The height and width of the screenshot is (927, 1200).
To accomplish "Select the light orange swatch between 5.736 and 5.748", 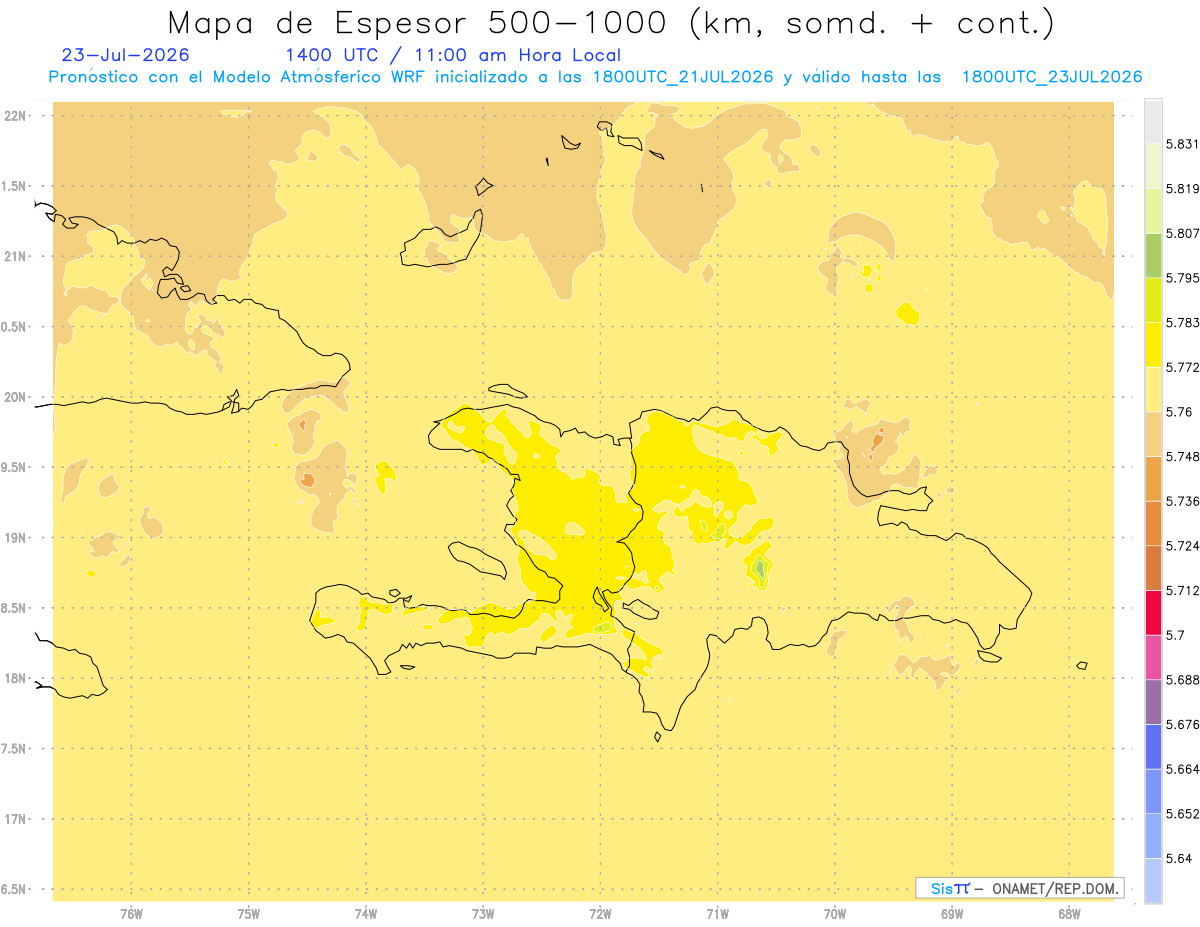I will [x=1153, y=479].
